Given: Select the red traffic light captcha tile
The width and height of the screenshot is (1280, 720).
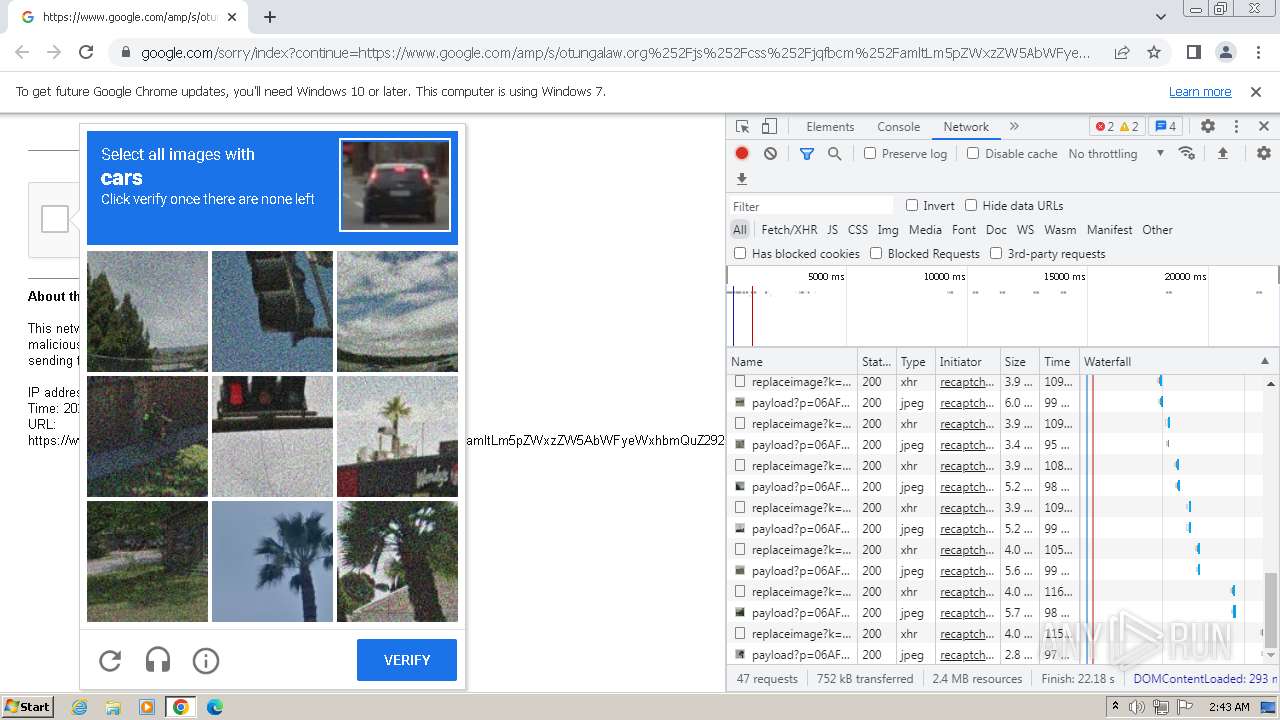Looking at the screenshot, I should (x=272, y=436).
